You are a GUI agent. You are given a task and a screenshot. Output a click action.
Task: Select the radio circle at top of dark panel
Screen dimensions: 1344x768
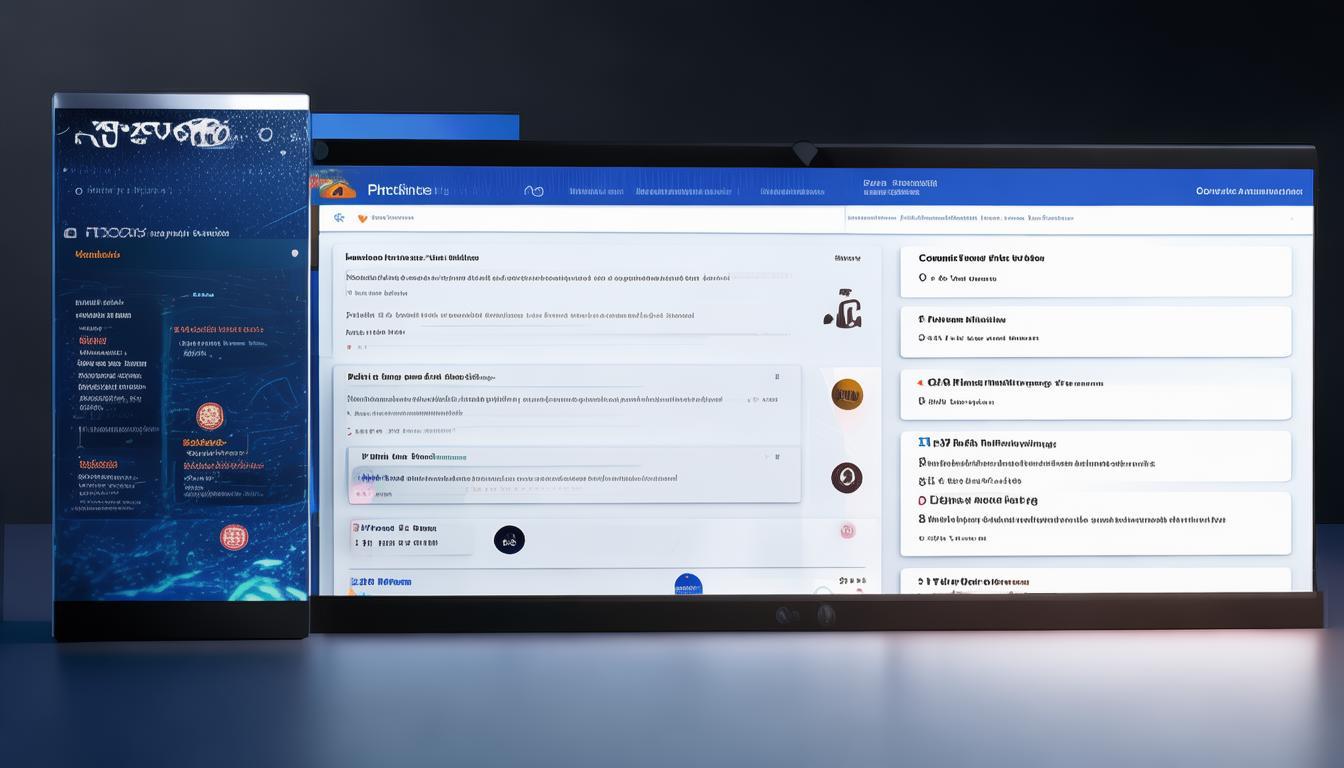(79, 190)
